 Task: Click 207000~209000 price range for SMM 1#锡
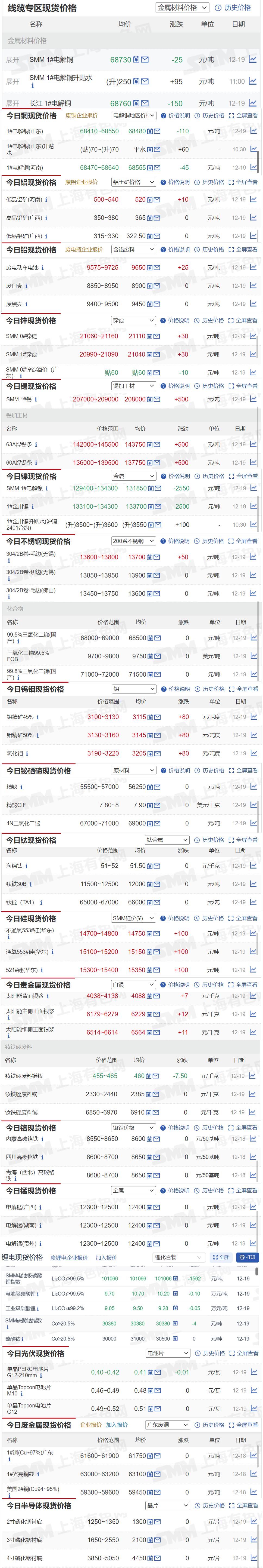tap(95, 399)
